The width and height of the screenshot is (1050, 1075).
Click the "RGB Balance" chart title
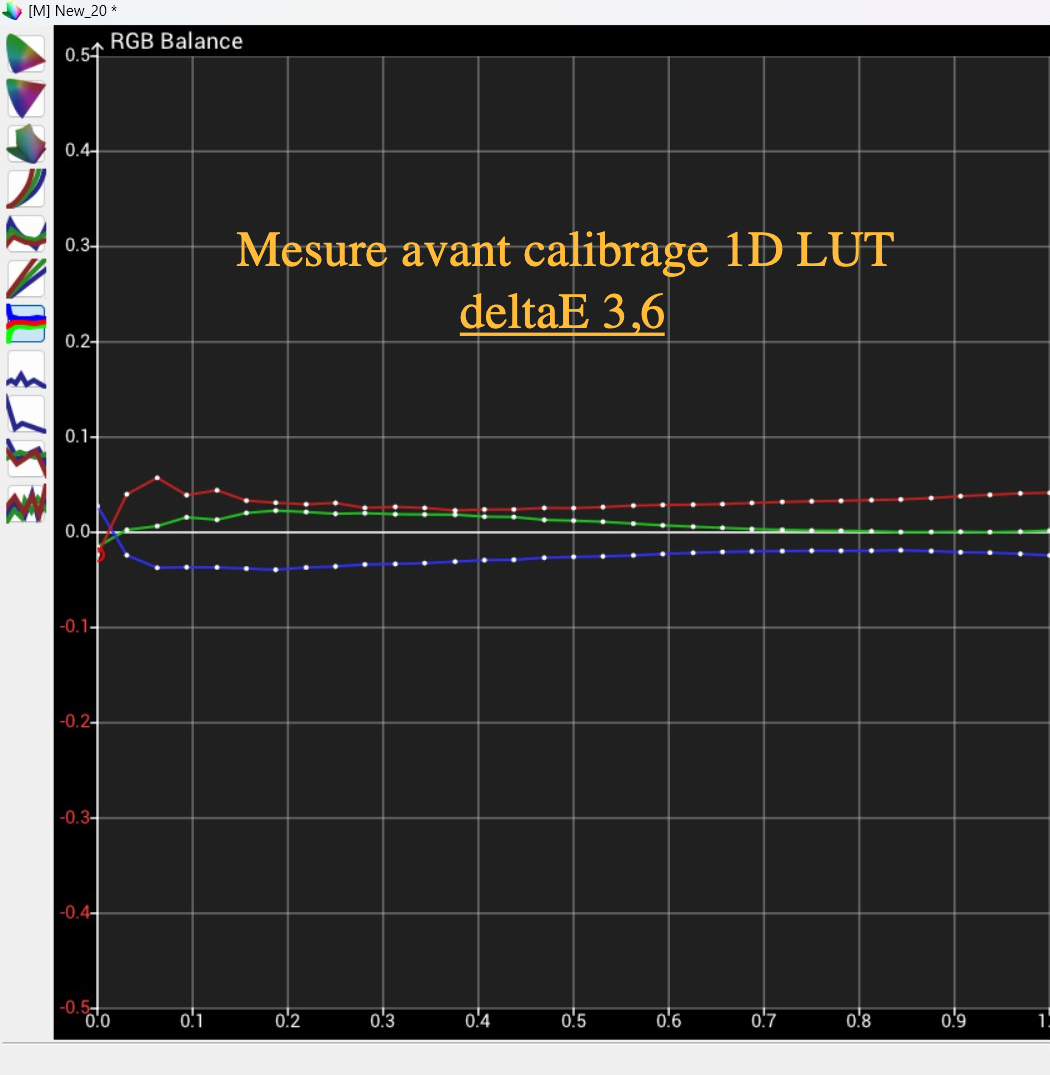click(176, 41)
